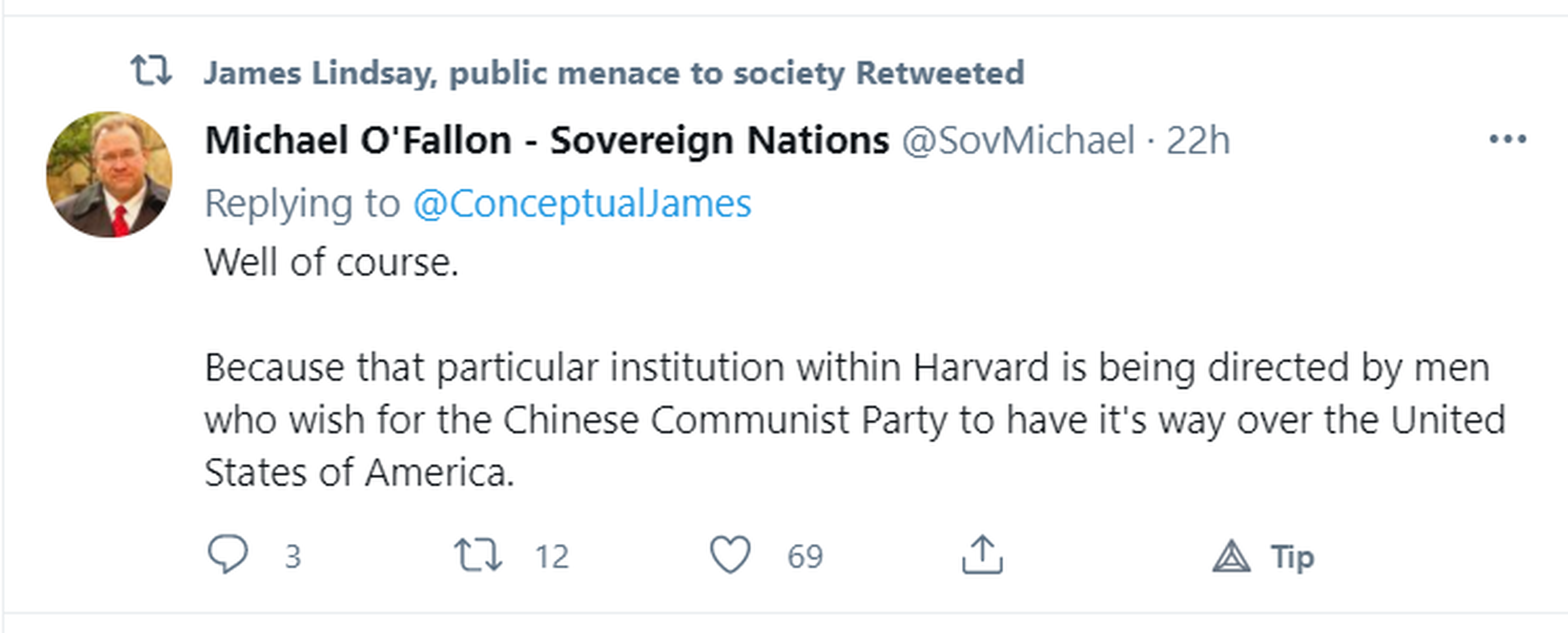Click the Tip text label
The height and width of the screenshot is (633, 1568).
1292,556
